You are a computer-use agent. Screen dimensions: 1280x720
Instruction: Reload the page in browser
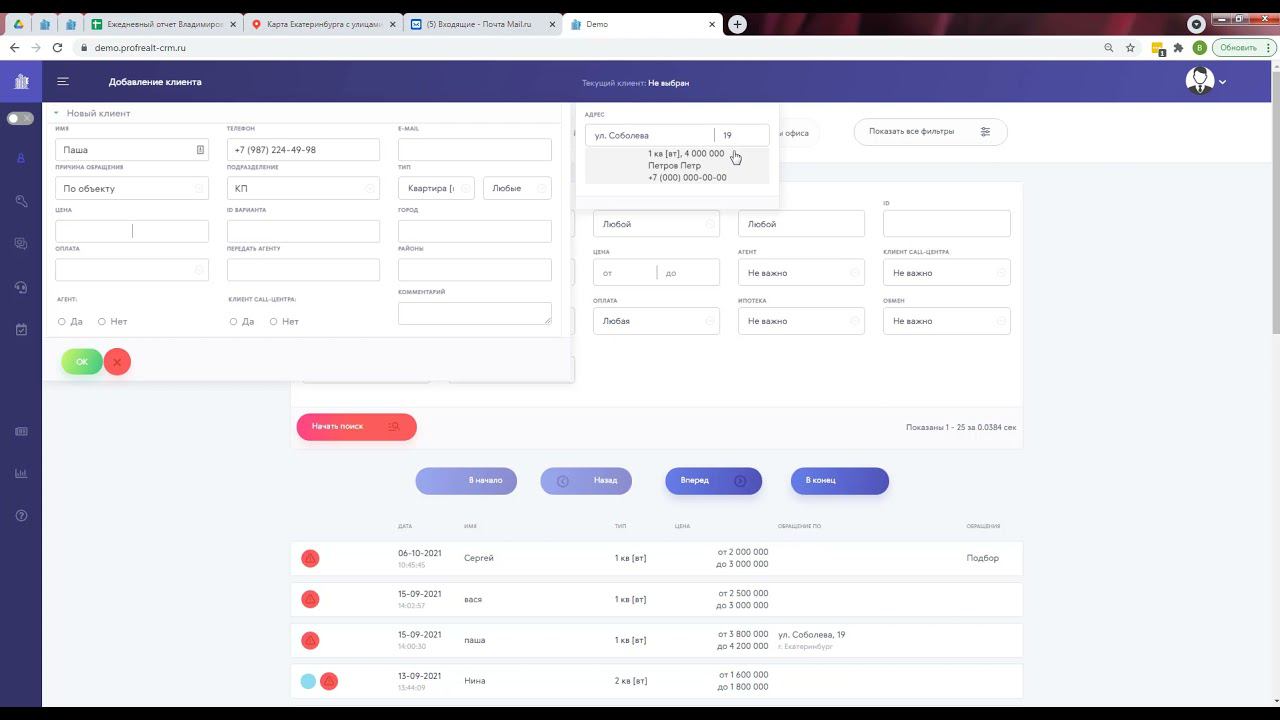pos(58,47)
